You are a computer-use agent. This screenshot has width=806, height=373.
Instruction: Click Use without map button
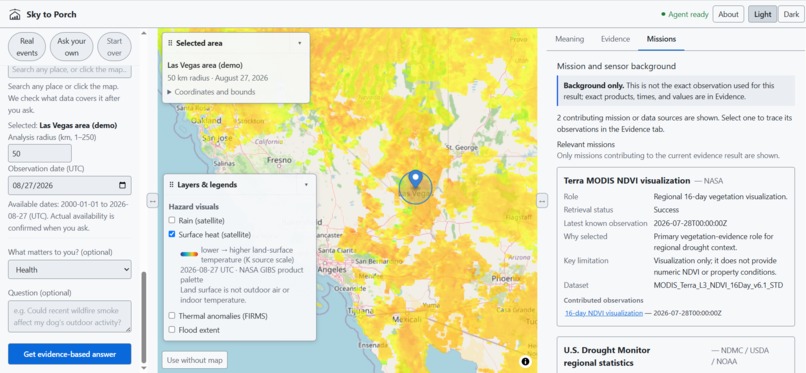click(x=195, y=360)
